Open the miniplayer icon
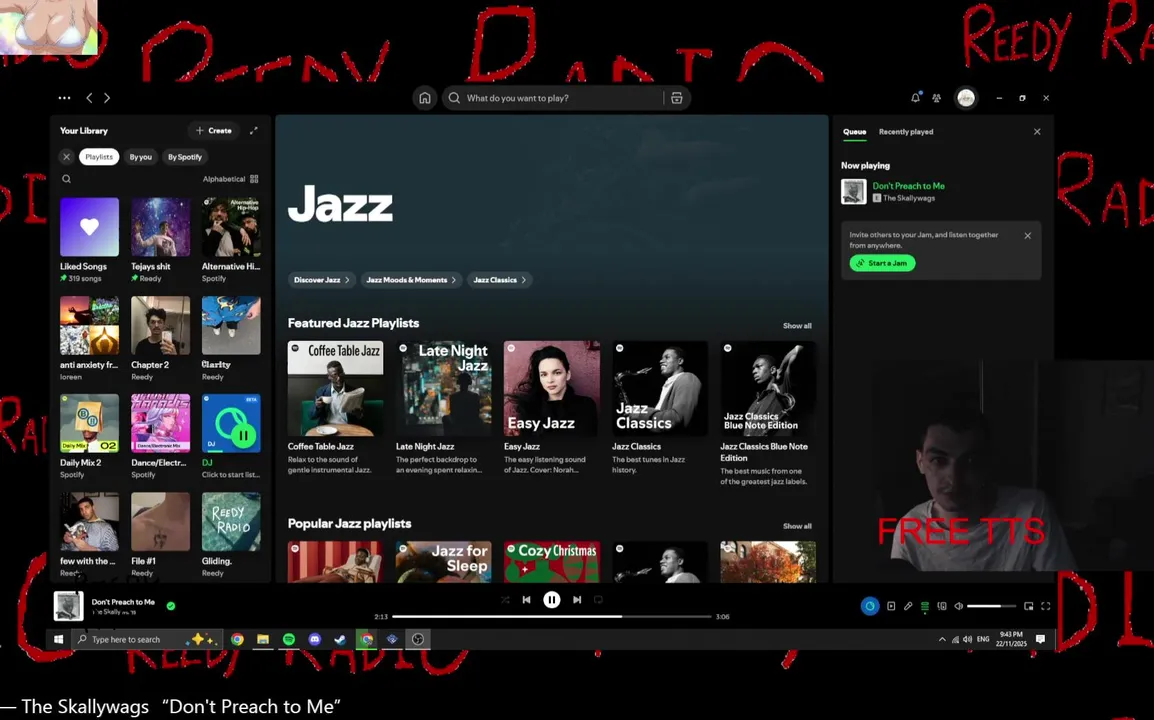The width and height of the screenshot is (1154, 720). [1028, 606]
